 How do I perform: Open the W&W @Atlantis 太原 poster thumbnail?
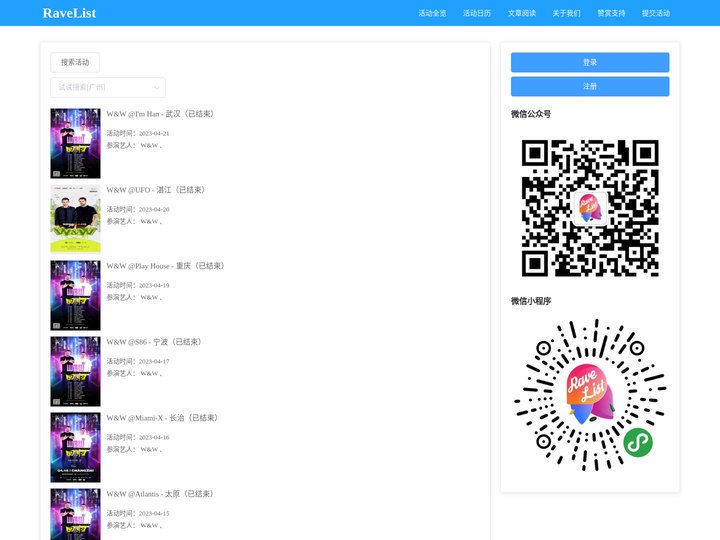[x=75, y=514]
